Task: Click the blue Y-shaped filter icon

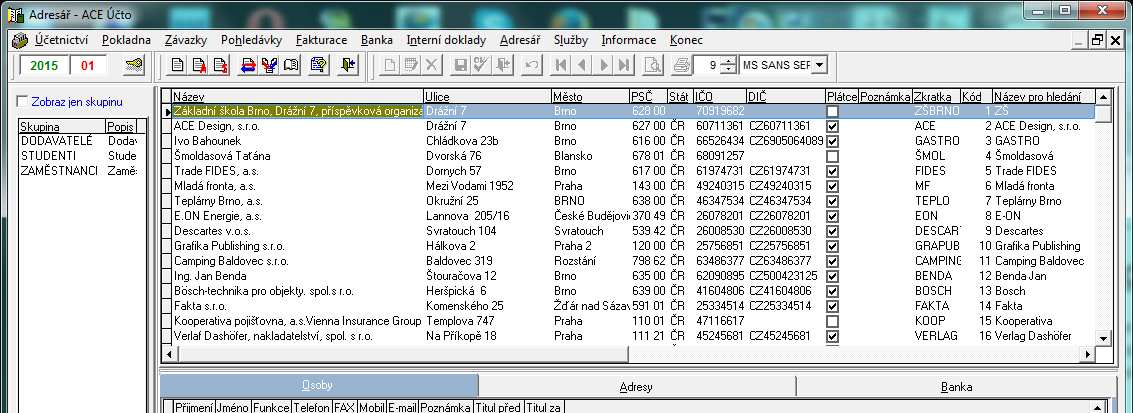Action: pos(270,66)
